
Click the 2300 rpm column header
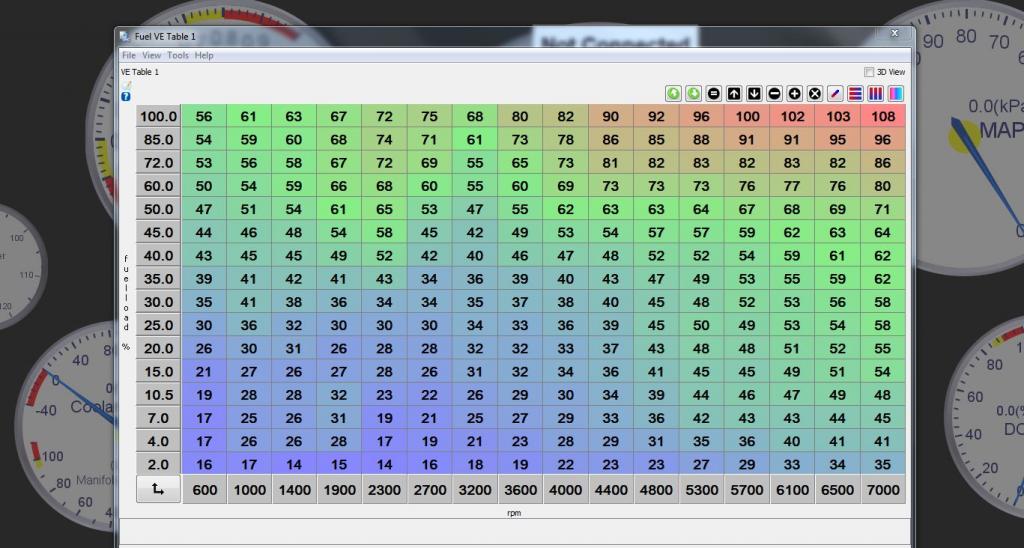point(385,490)
